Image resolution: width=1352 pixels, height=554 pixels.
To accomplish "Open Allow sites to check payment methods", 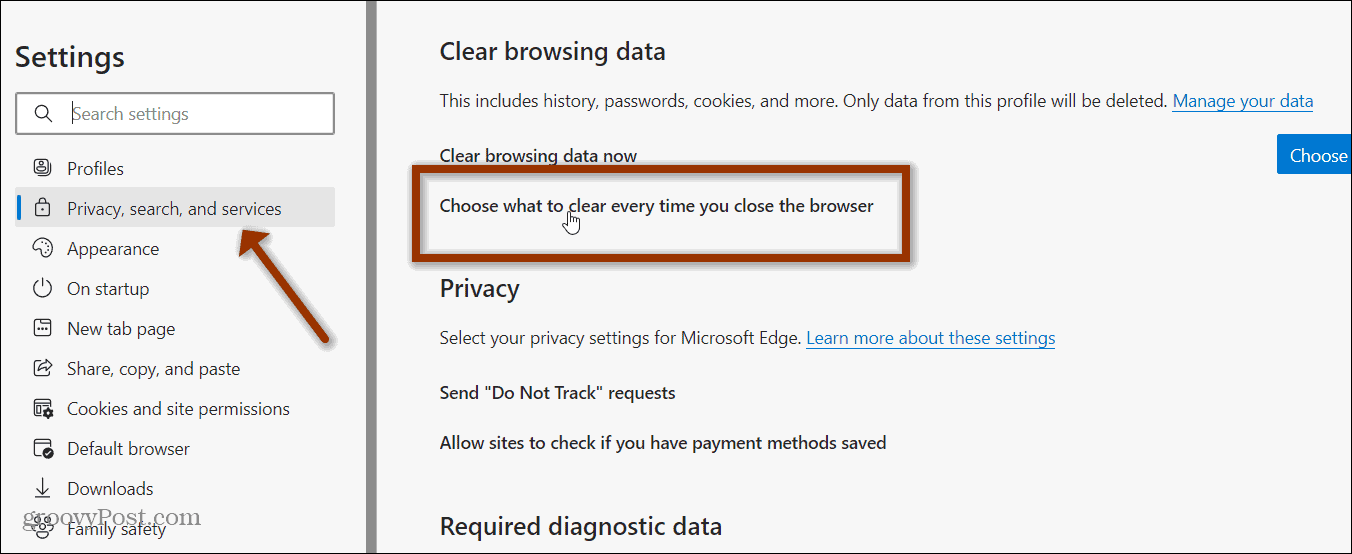I will click(663, 442).
